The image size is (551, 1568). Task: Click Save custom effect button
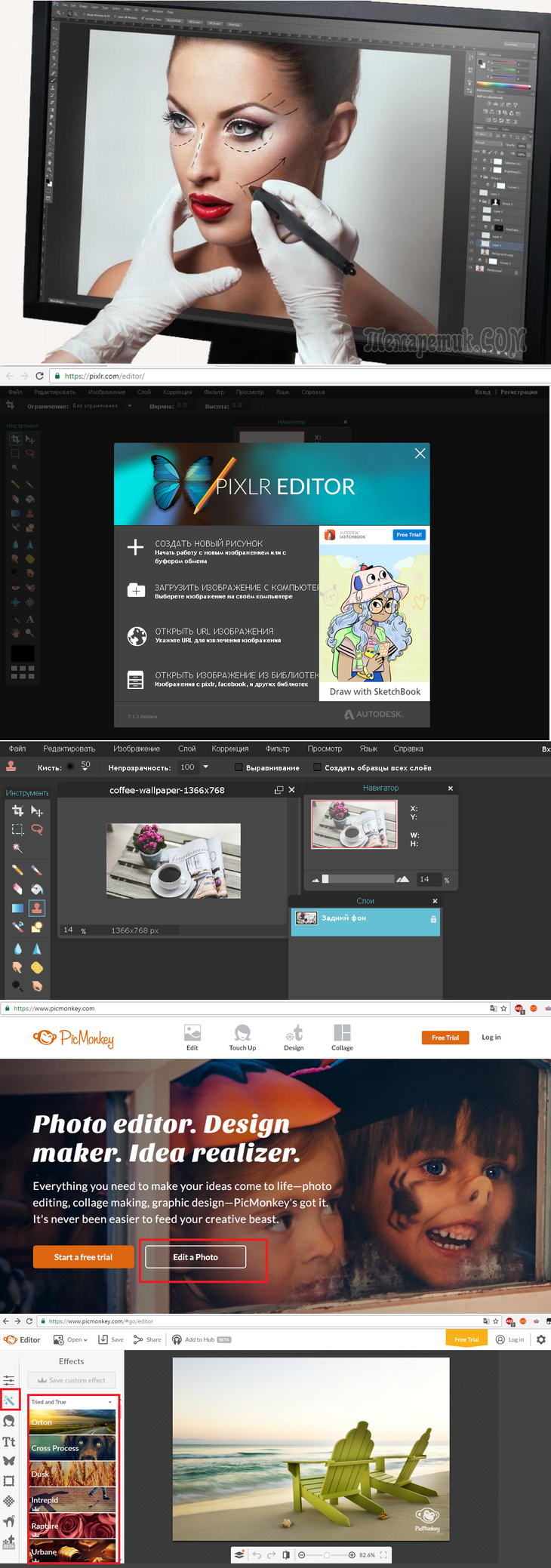click(72, 1380)
